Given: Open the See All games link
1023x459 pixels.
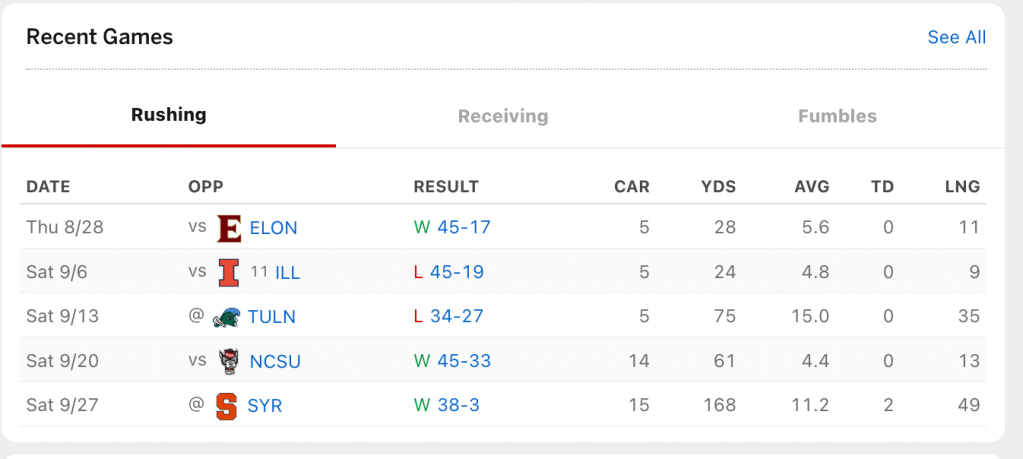Looking at the screenshot, I should 956,37.
